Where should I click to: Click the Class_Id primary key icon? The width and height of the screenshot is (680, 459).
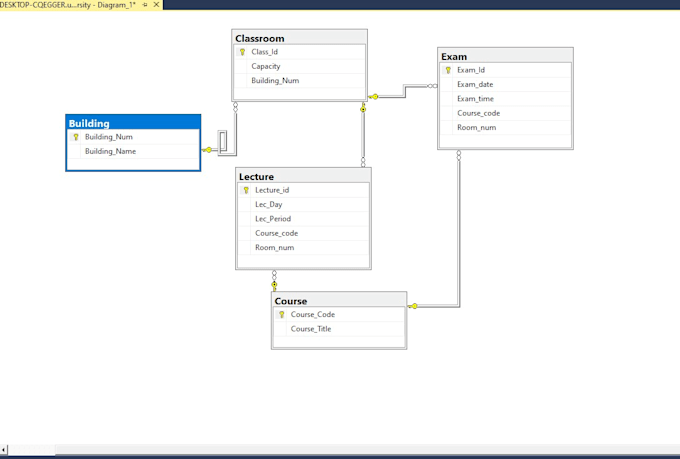242,52
